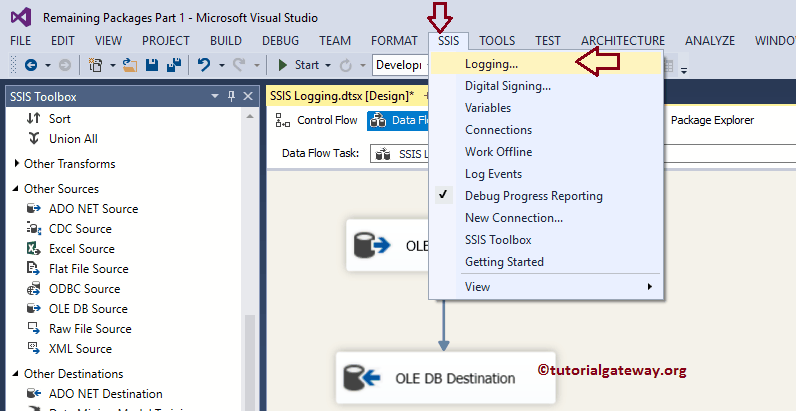This screenshot has width=796, height=411.
Task: Click the Flat File Source icon
Action: (x=34, y=268)
